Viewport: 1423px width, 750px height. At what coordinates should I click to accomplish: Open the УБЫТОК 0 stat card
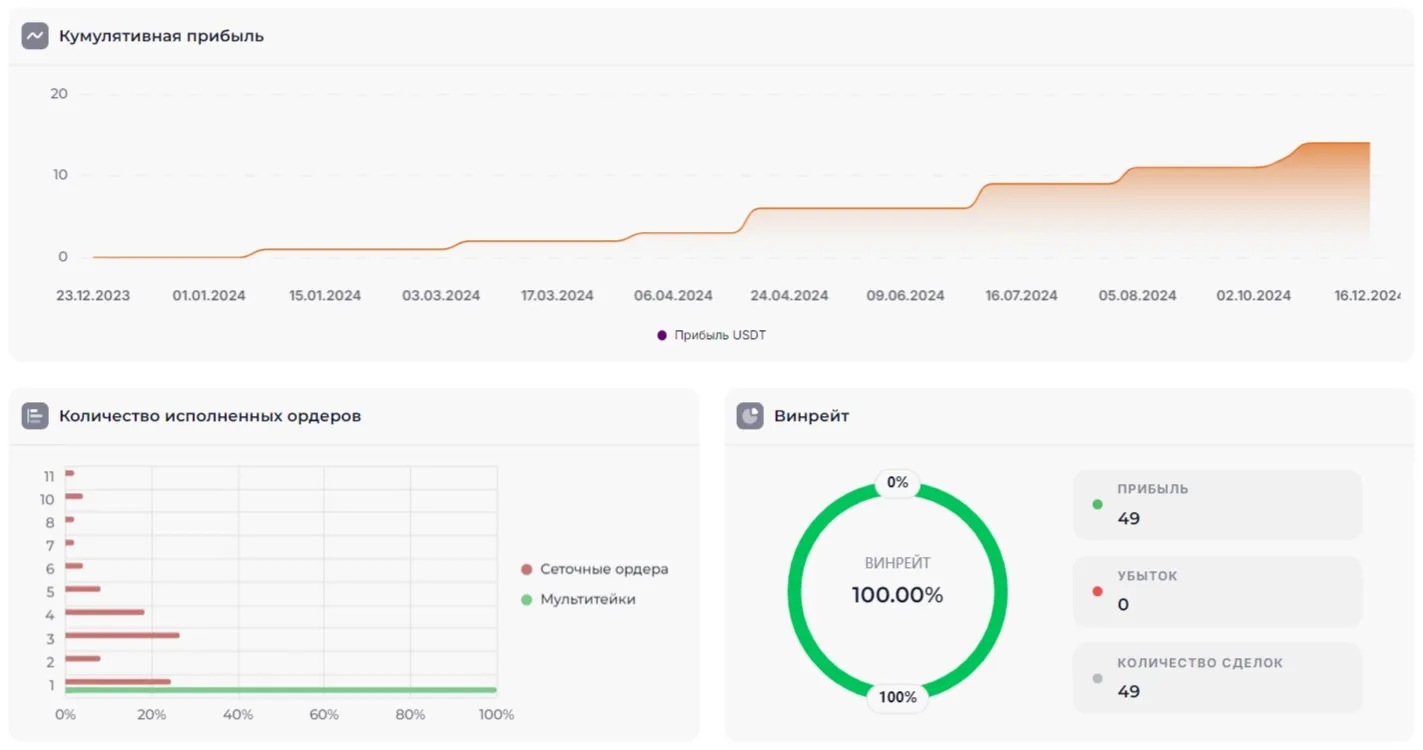pos(1217,591)
